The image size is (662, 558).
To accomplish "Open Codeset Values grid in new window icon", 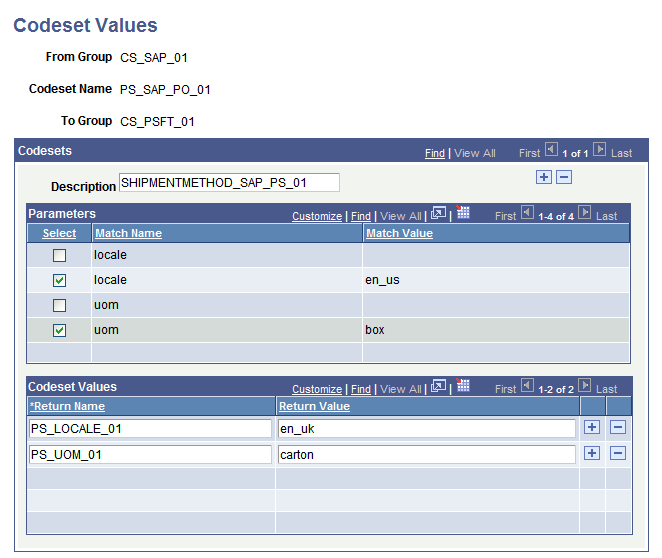I will click(438, 386).
